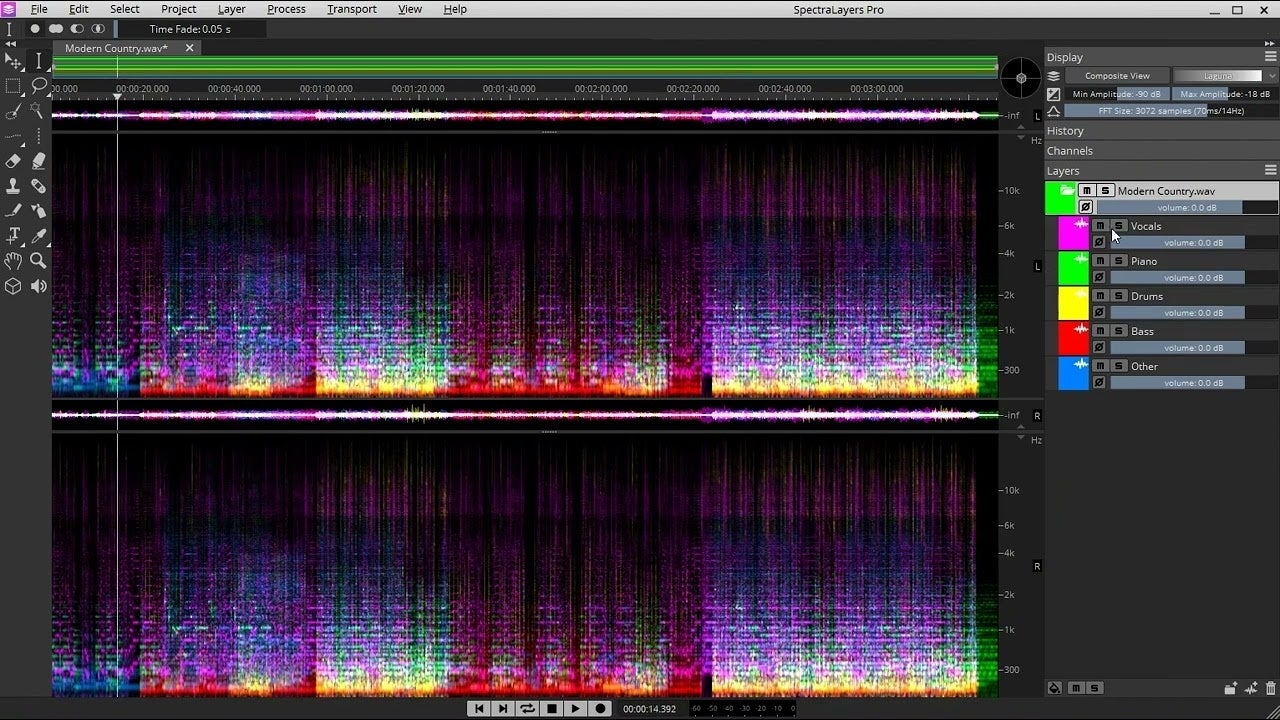Delete layer with the trash icon
The height and width of the screenshot is (720, 1280).
pos(1270,688)
